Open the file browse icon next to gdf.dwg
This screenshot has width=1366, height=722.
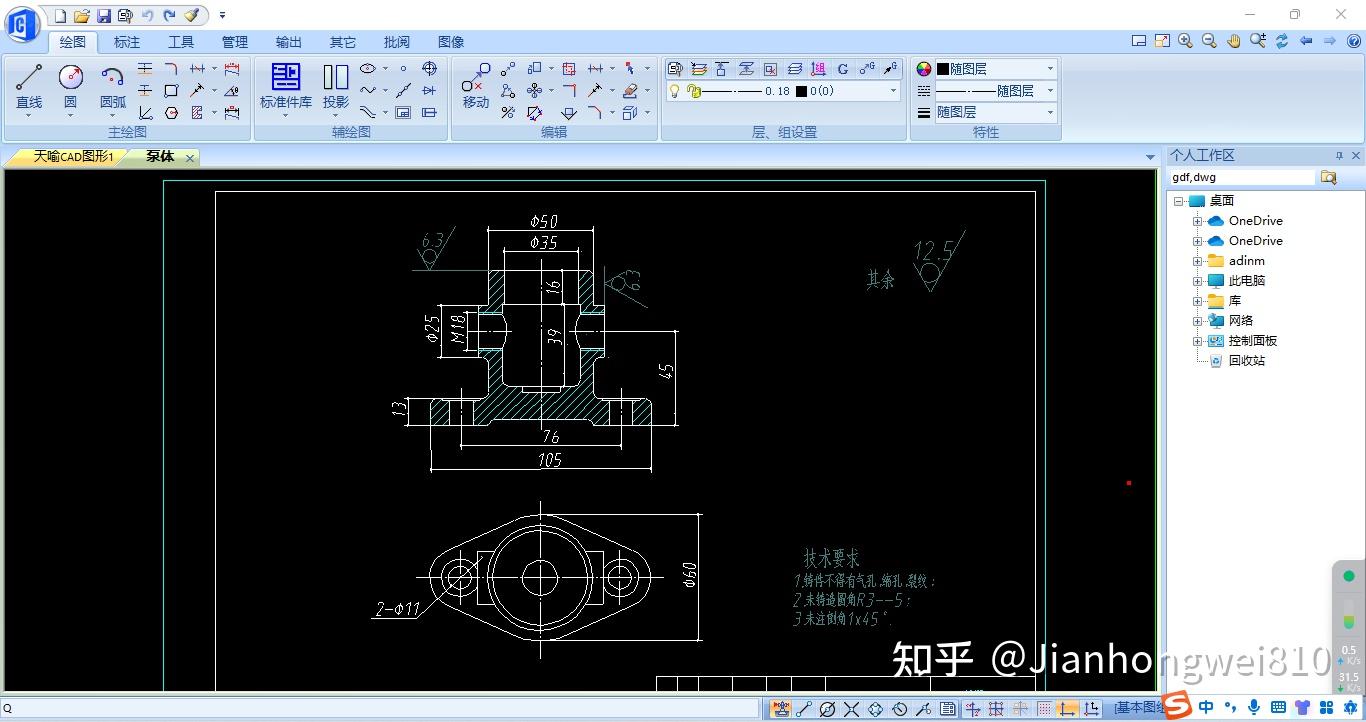click(x=1330, y=177)
